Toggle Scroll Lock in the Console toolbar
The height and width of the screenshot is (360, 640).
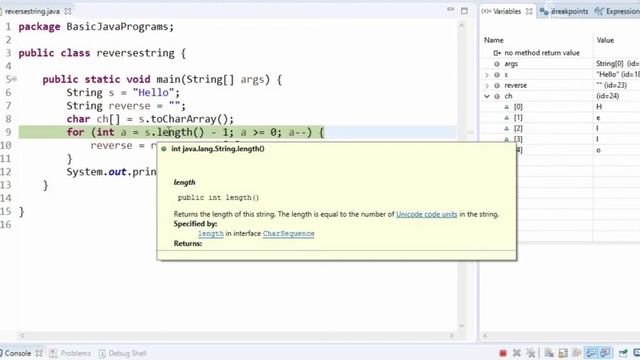563,353
